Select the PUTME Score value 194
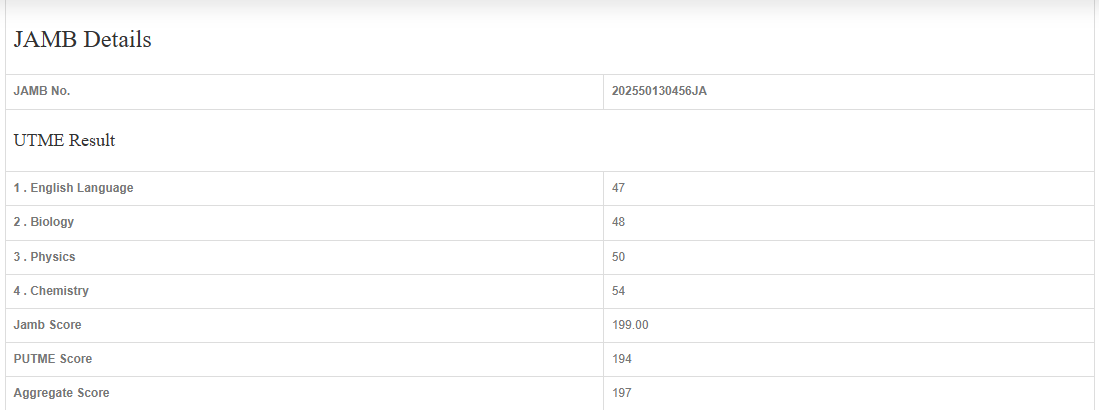This screenshot has width=1099, height=410. point(622,359)
